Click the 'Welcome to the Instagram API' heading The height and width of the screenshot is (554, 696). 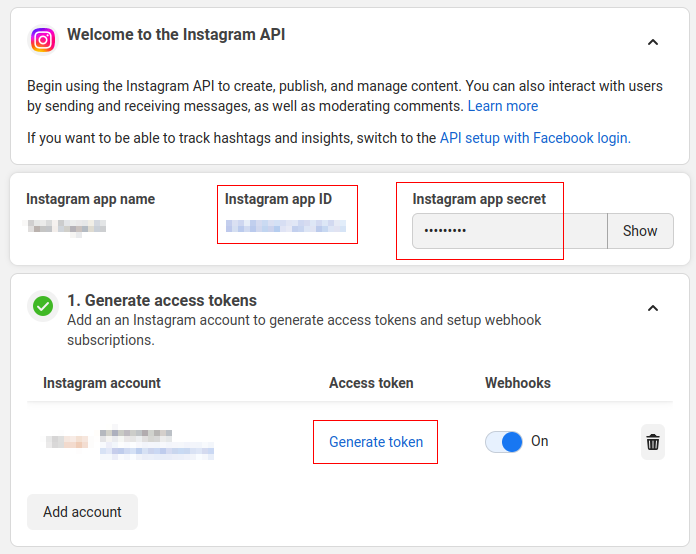pos(176,35)
